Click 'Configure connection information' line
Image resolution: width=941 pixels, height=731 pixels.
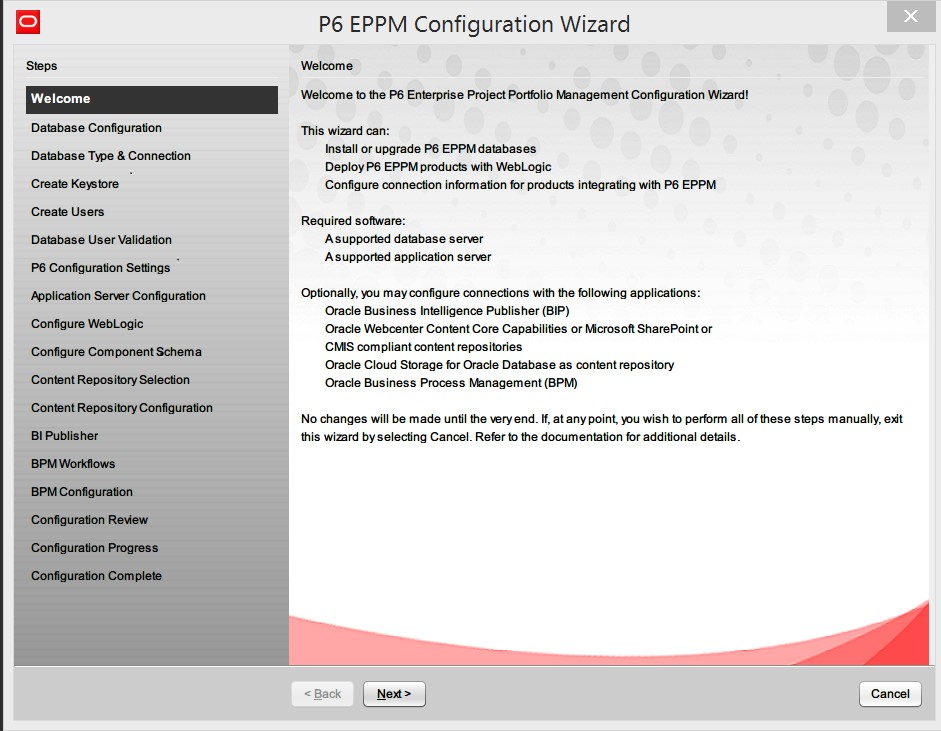pyautogui.click(x=520, y=185)
